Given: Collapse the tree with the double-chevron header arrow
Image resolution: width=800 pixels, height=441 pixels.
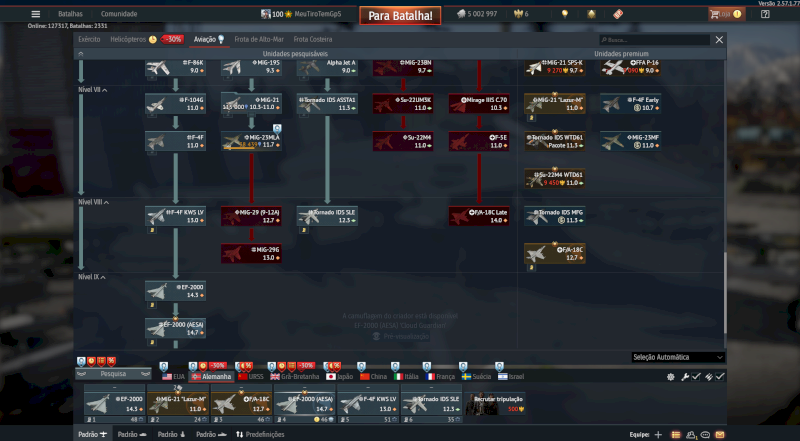Looking at the screenshot, I should [x=81, y=54].
